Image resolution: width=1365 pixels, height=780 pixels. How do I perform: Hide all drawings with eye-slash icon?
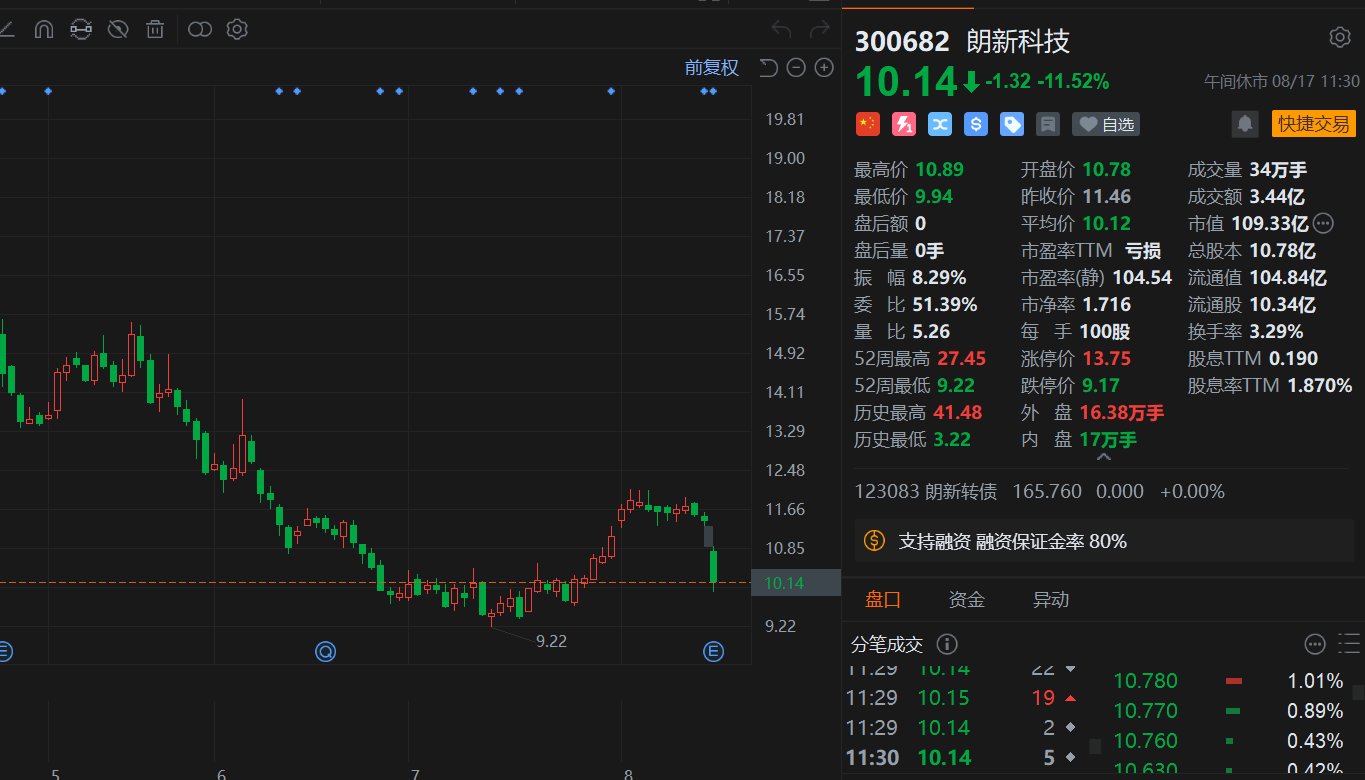pos(118,29)
